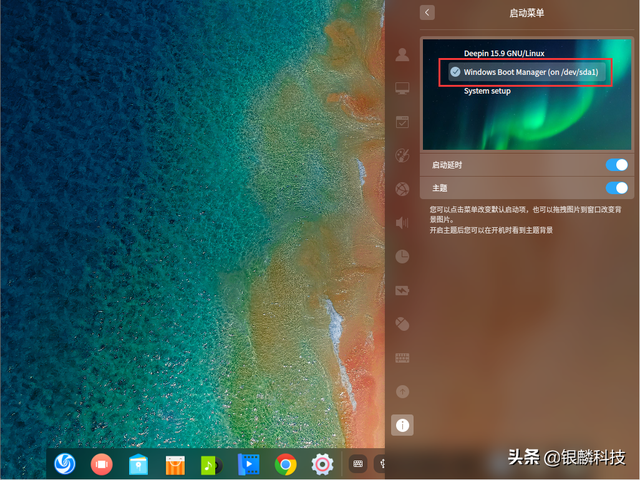Viewport: 640px width, 480px height.
Task: Select System Information icon in sidebar
Action: point(402,425)
